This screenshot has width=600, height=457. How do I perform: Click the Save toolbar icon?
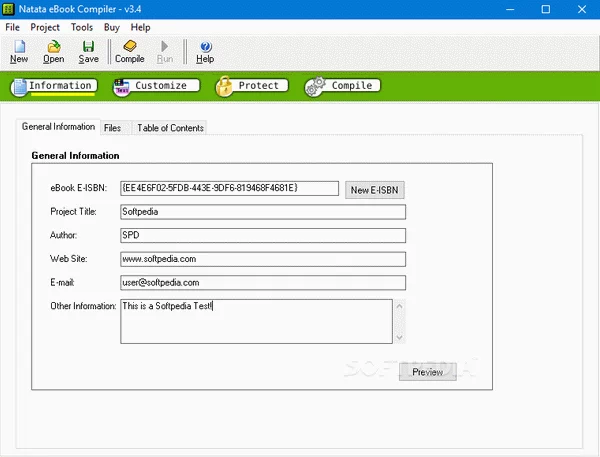(x=88, y=52)
